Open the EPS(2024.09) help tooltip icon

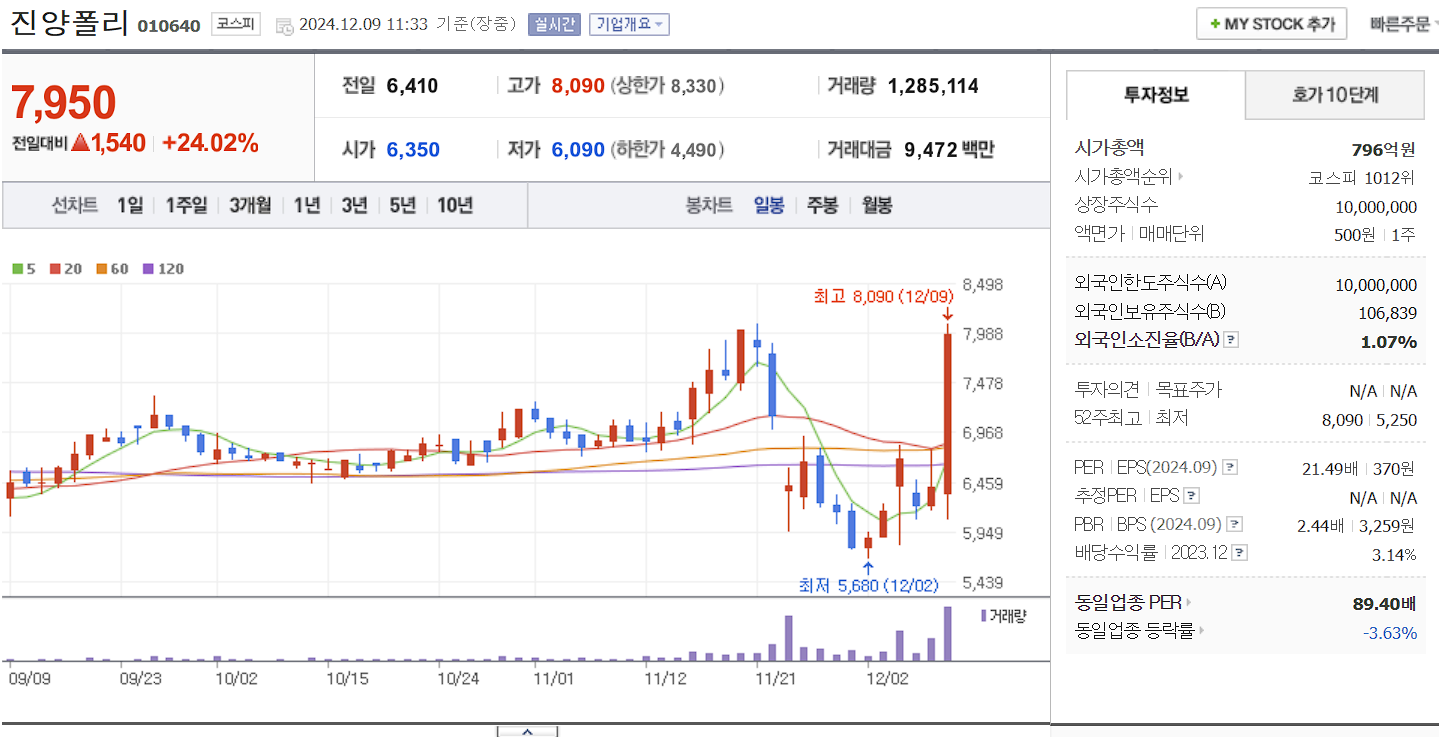(x=1229, y=467)
